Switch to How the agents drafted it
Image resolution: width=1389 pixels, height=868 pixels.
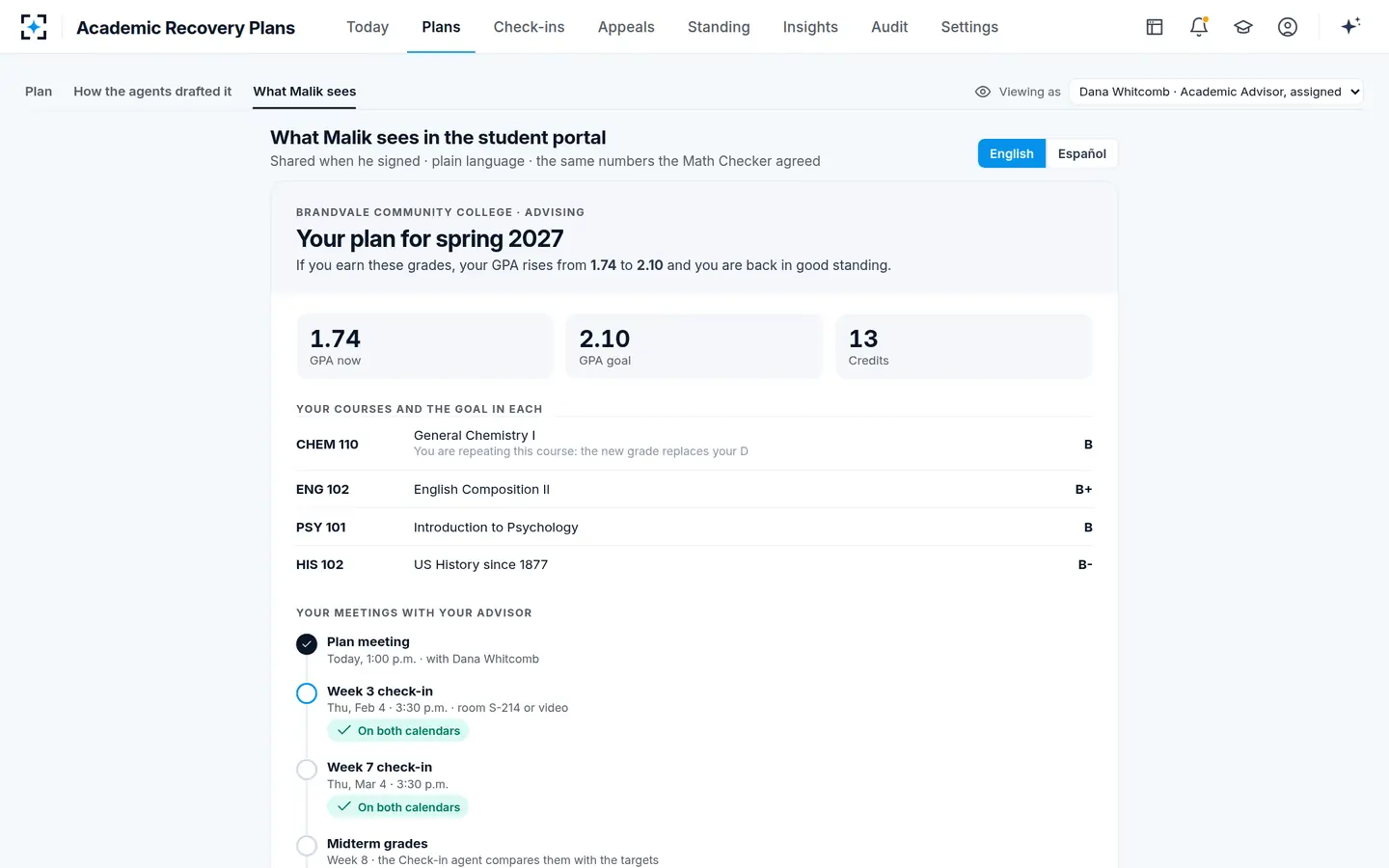152,92
